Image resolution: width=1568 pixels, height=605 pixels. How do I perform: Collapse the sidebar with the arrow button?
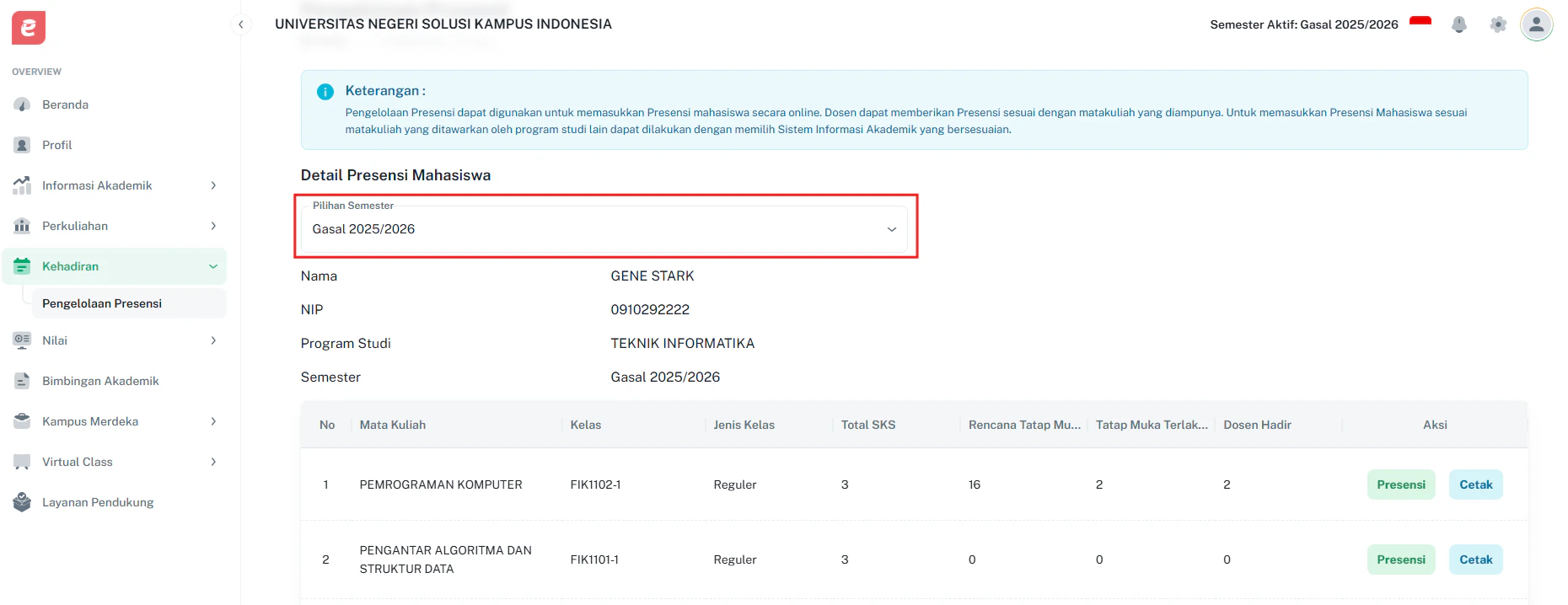241,24
